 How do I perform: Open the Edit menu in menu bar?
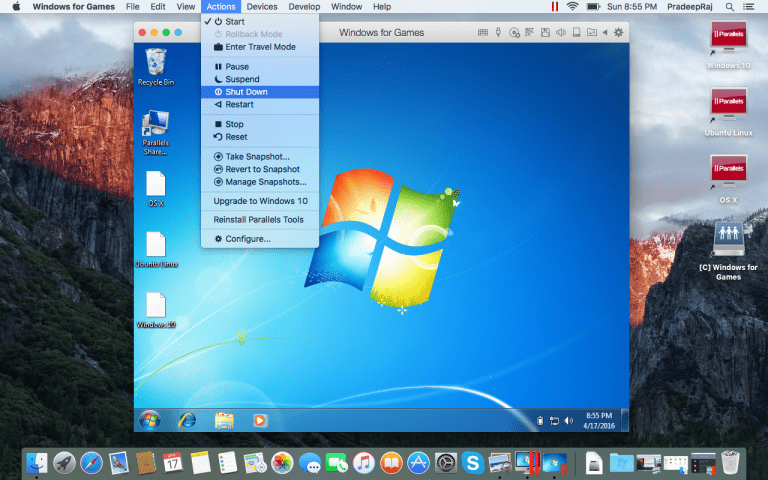[x=158, y=6]
